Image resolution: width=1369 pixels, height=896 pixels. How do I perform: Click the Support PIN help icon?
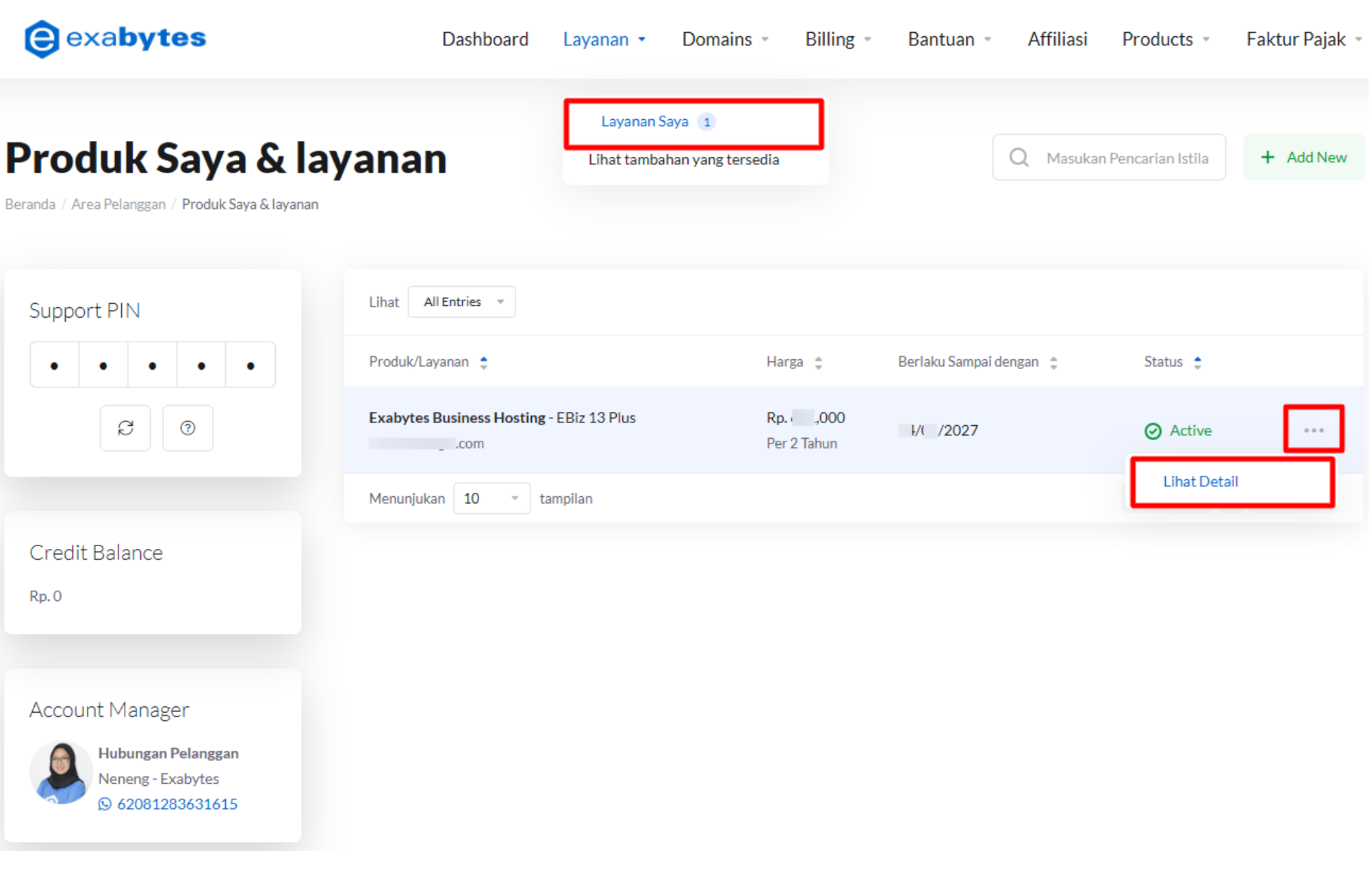tap(188, 428)
